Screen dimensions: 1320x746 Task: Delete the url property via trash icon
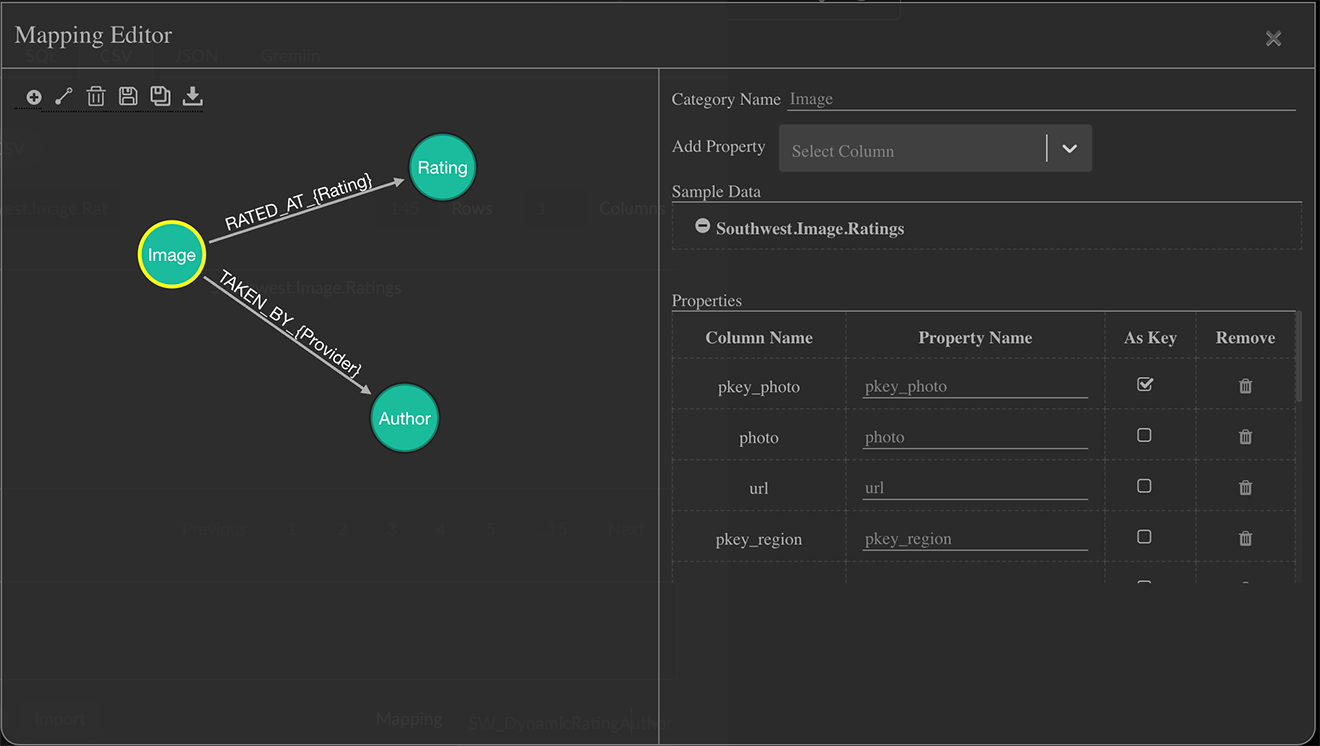pos(1245,488)
